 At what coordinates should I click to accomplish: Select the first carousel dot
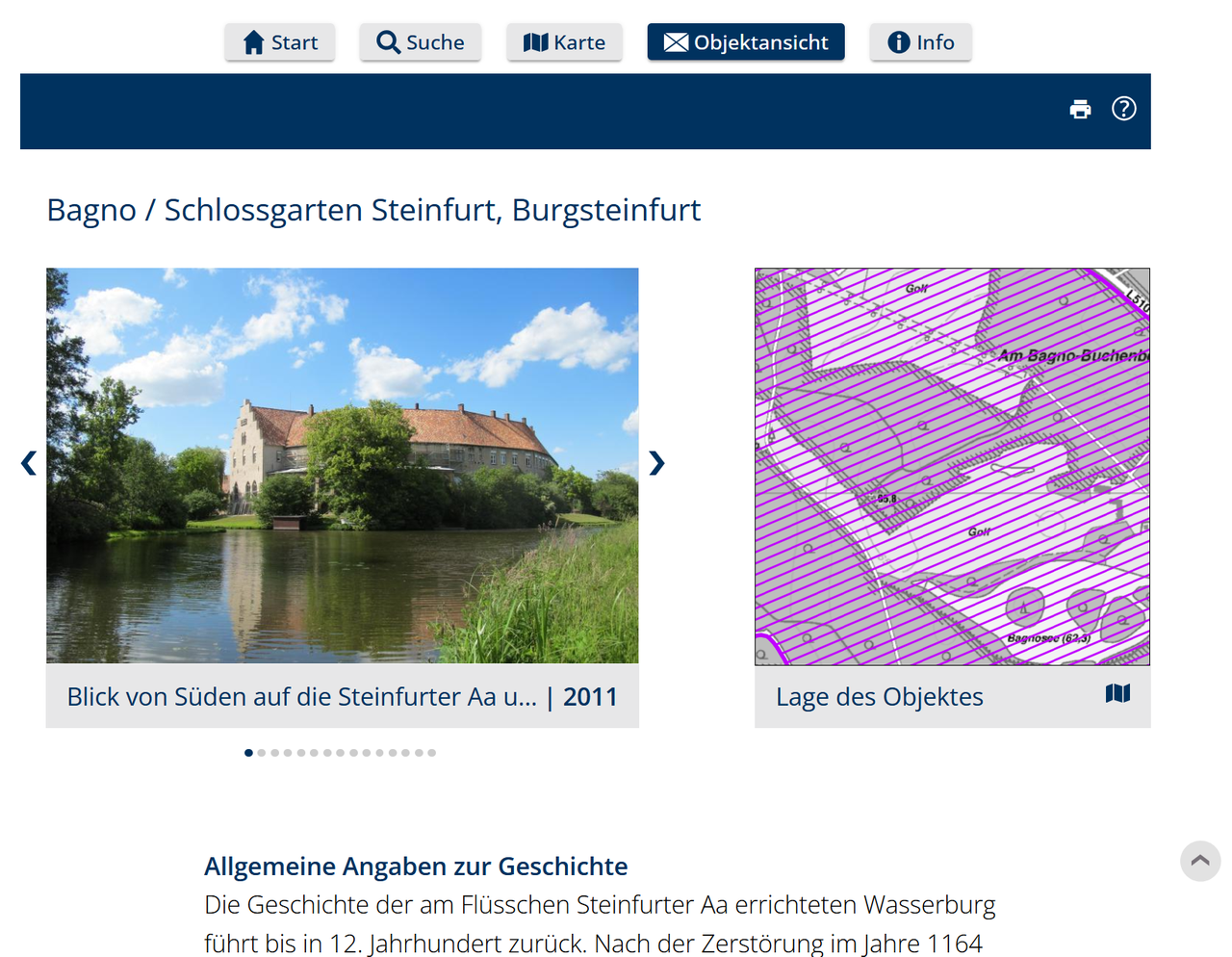tap(248, 753)
